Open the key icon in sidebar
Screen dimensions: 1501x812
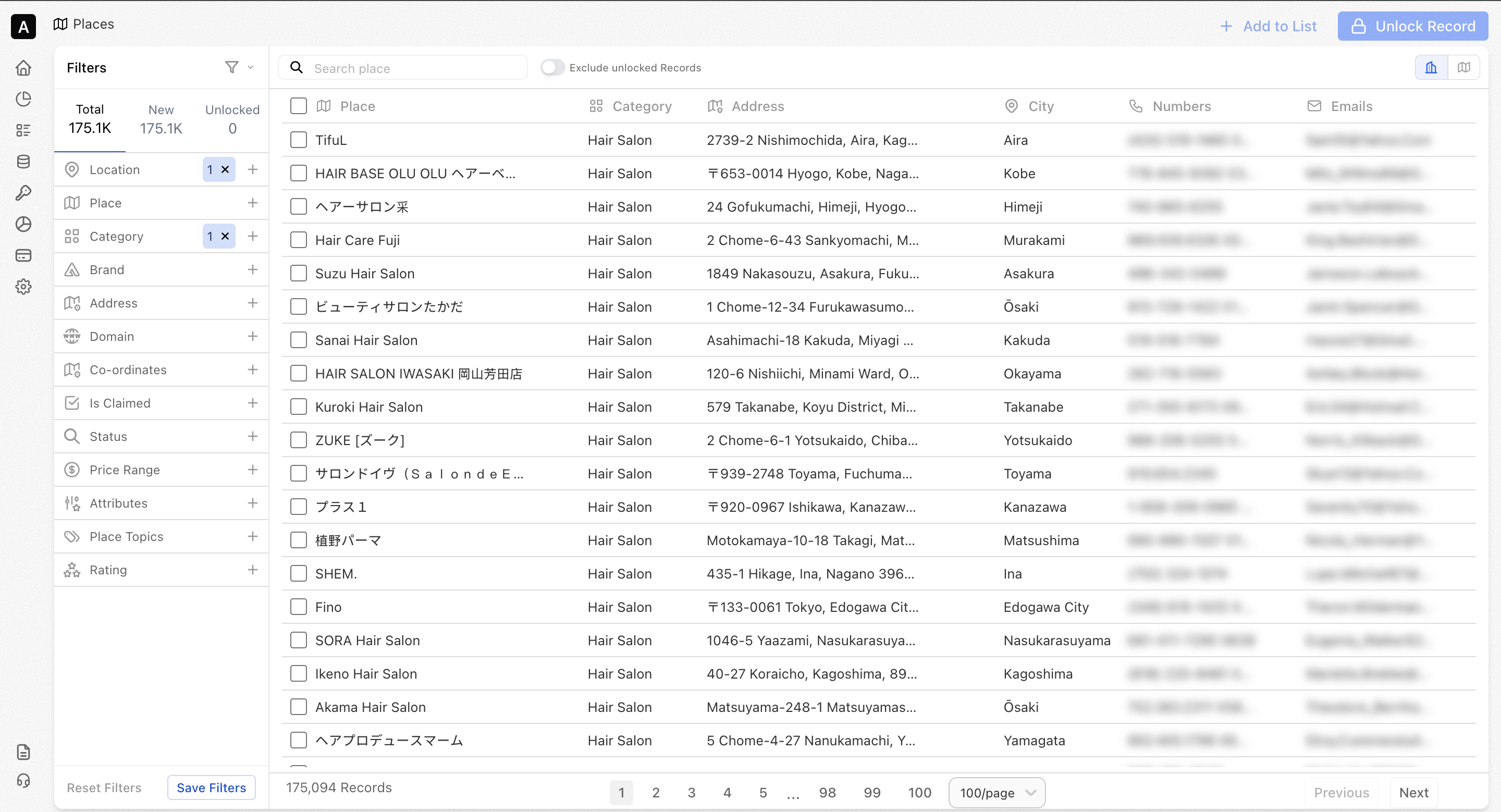pyautogui.click(x=23, y=193)
